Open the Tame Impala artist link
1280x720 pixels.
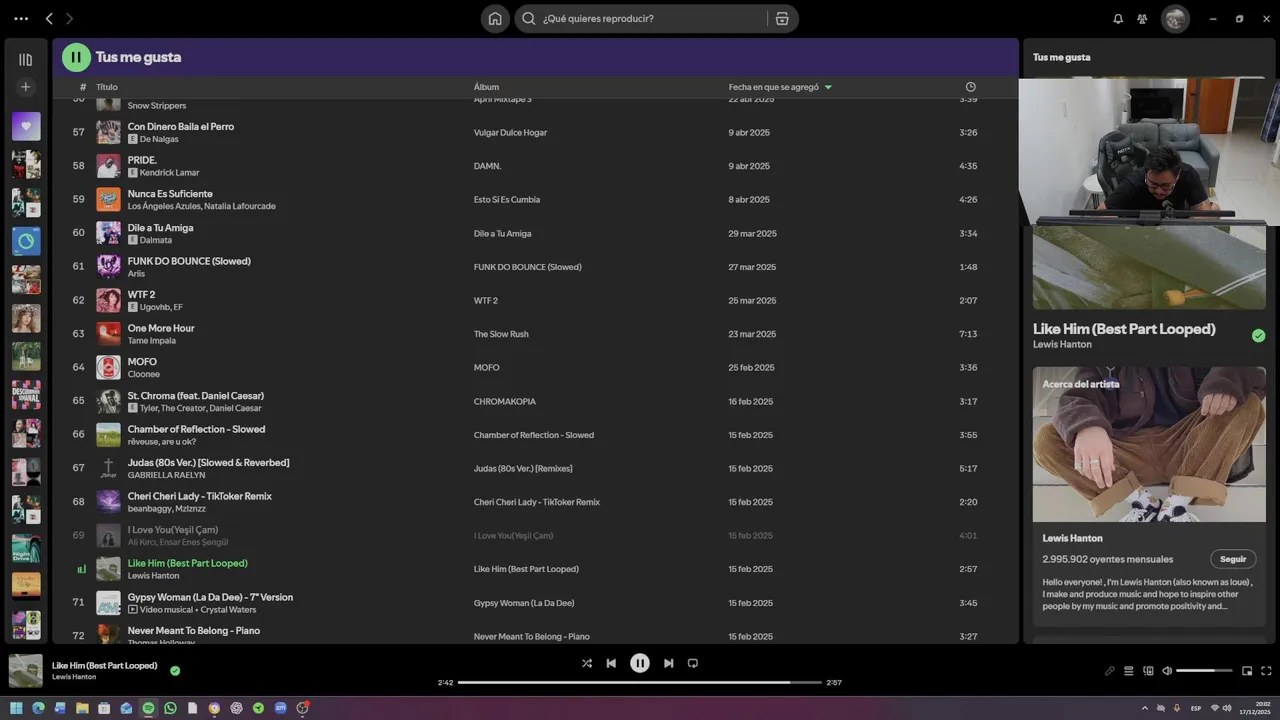tap(151, 341)
